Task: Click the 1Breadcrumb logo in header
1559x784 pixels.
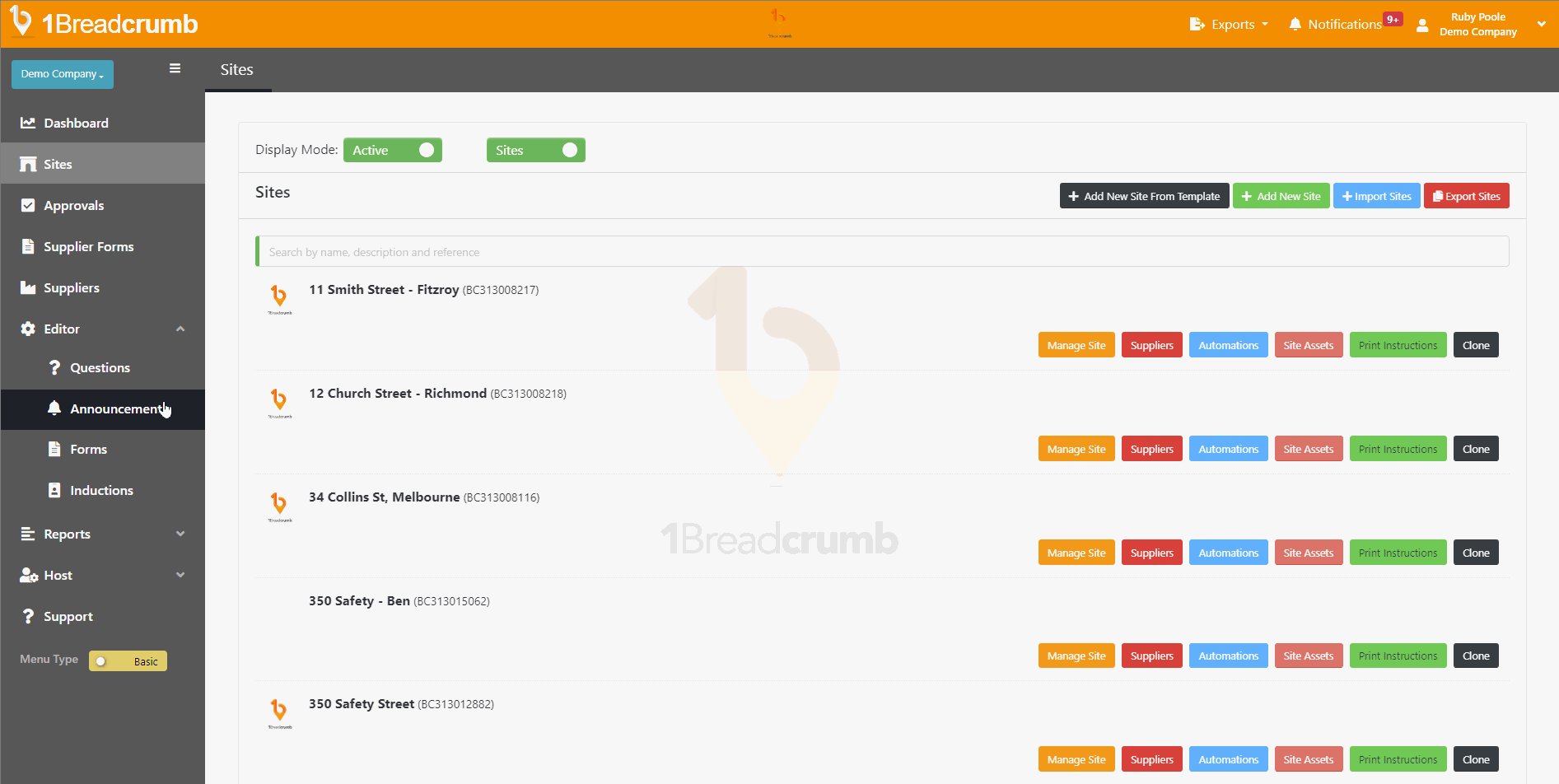Action: [x=104, y=23]
